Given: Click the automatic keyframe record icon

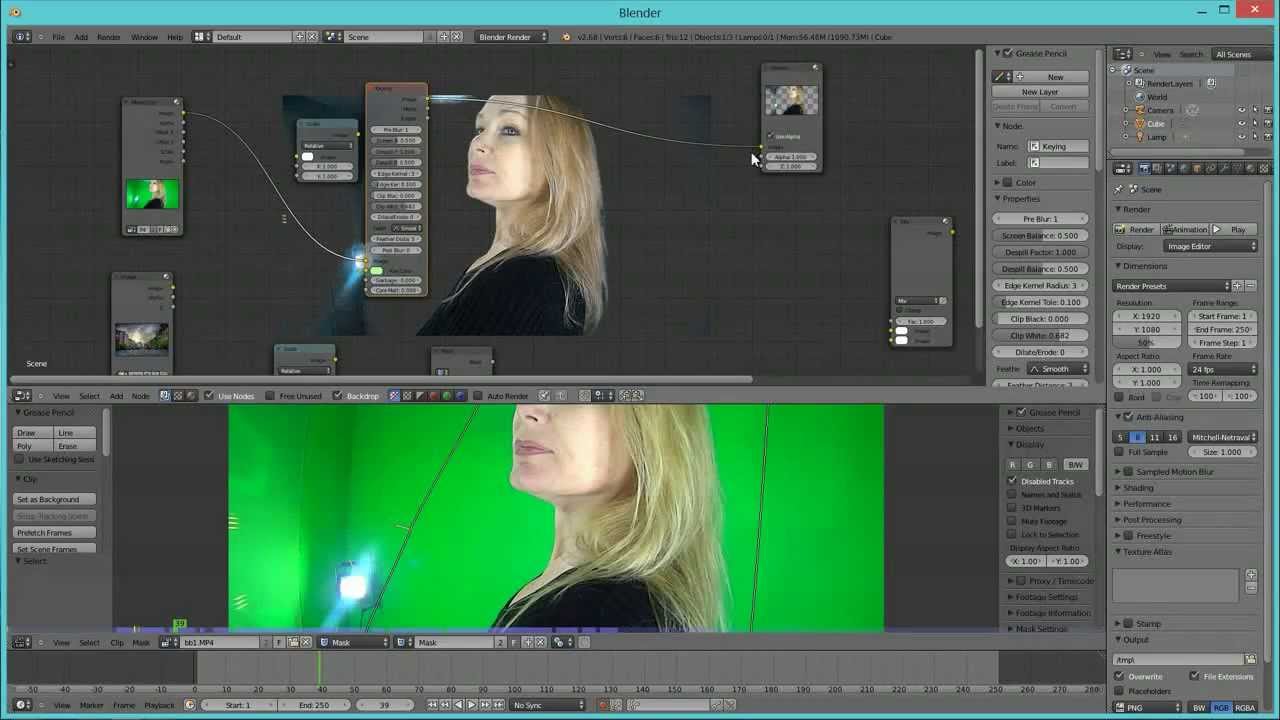Looking at the screenshot, I should pos(602,705).
